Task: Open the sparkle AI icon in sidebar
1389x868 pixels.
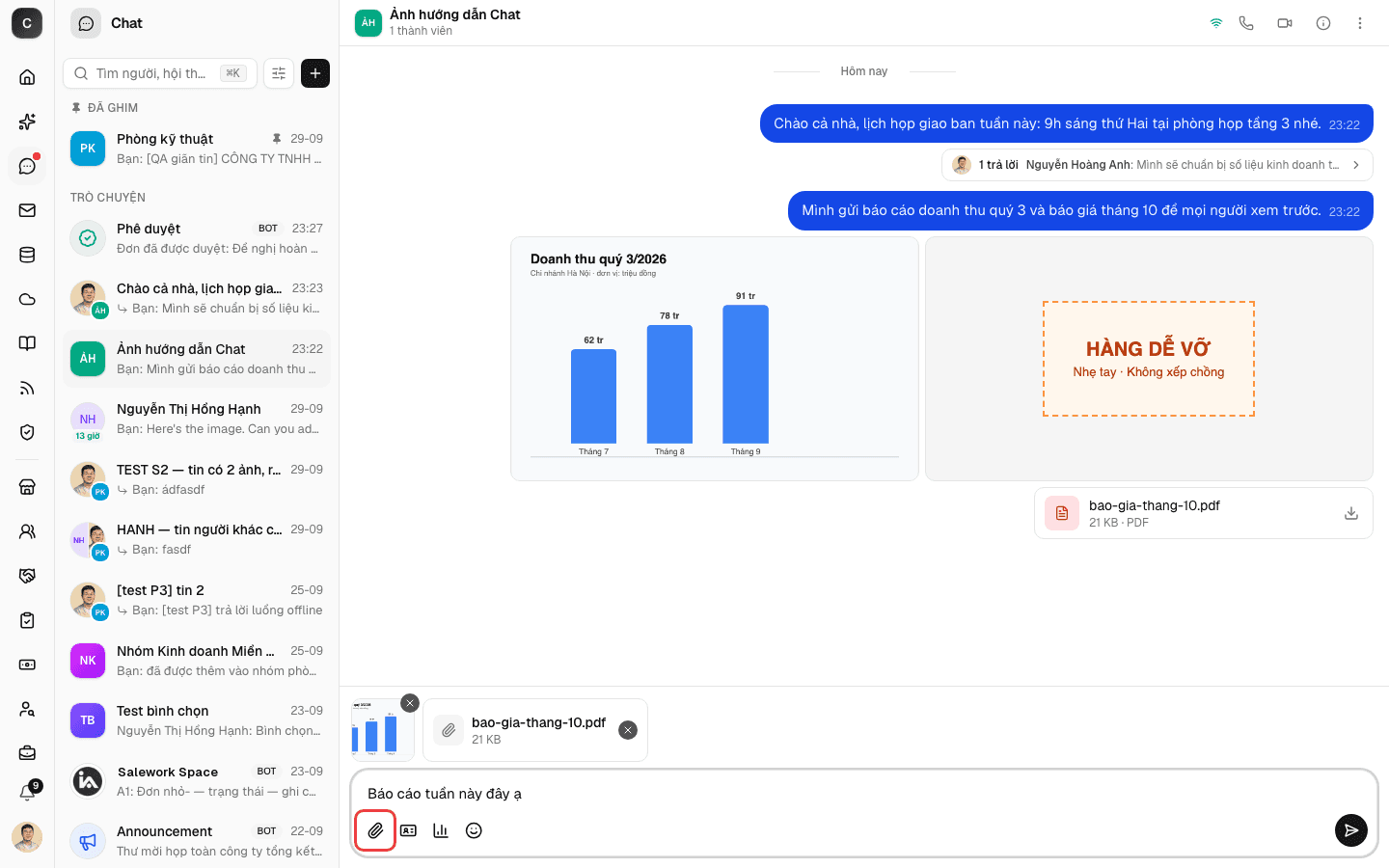Action: [x=27, y=122]
